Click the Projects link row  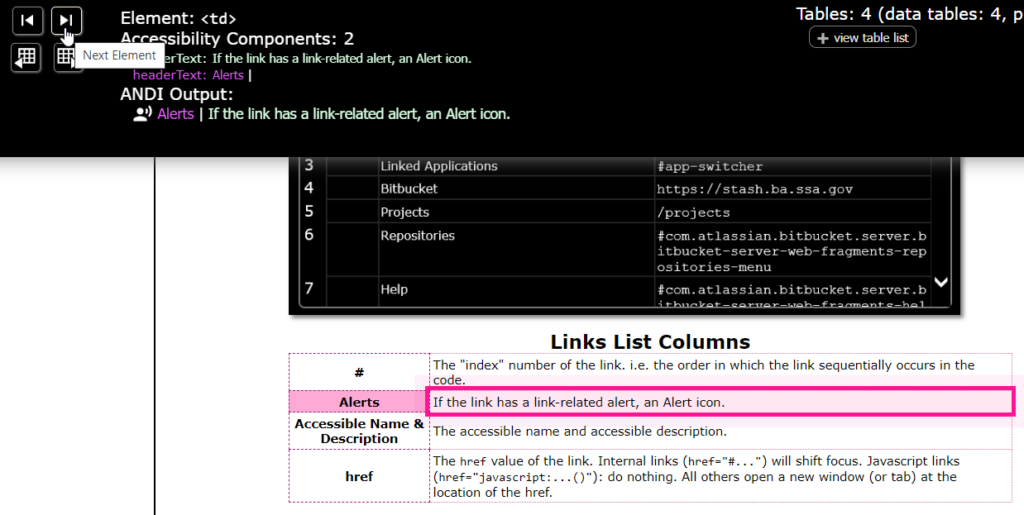tap(405, 212)
